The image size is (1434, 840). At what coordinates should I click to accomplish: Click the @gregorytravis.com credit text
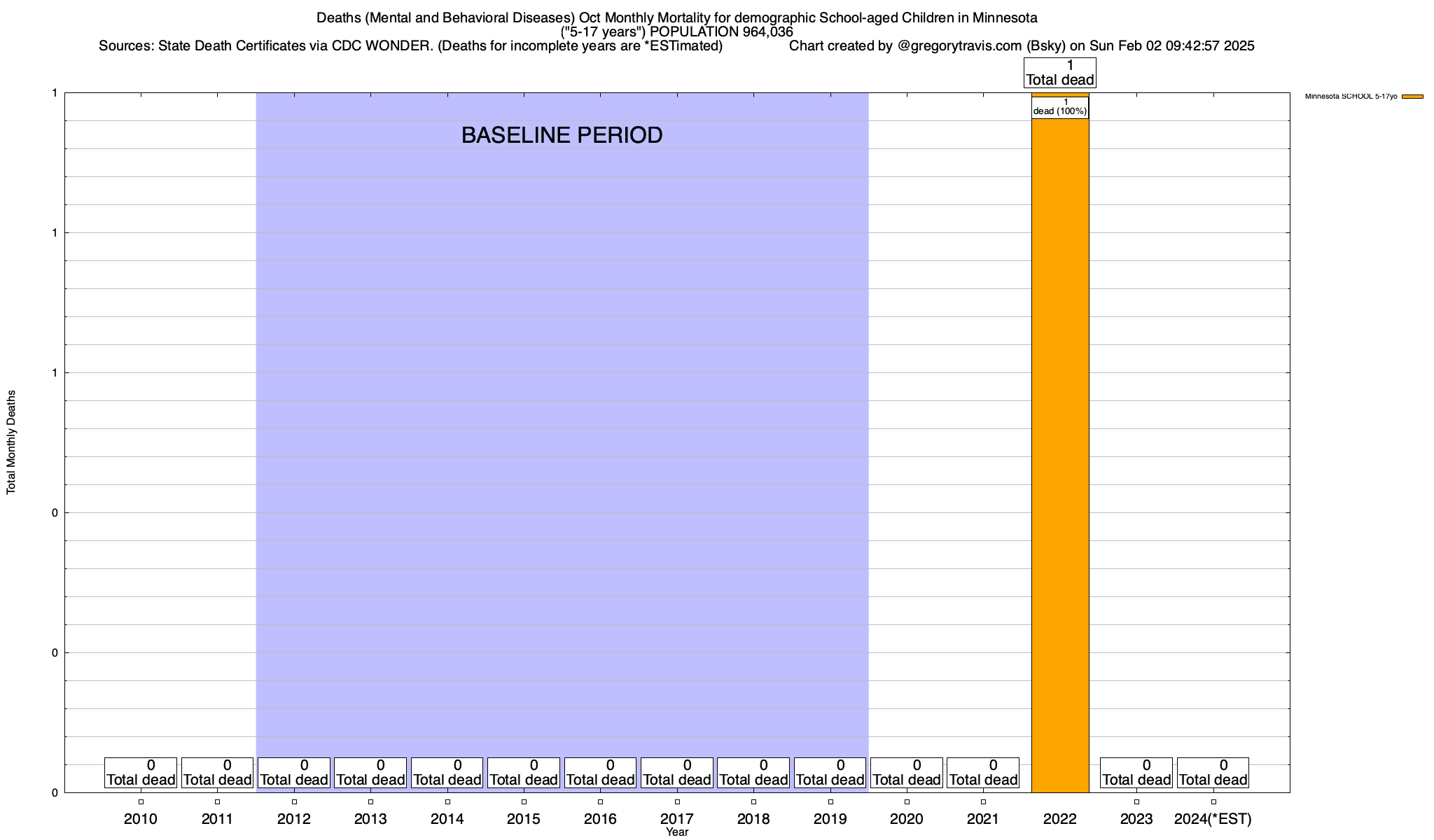tap(958, 46)
